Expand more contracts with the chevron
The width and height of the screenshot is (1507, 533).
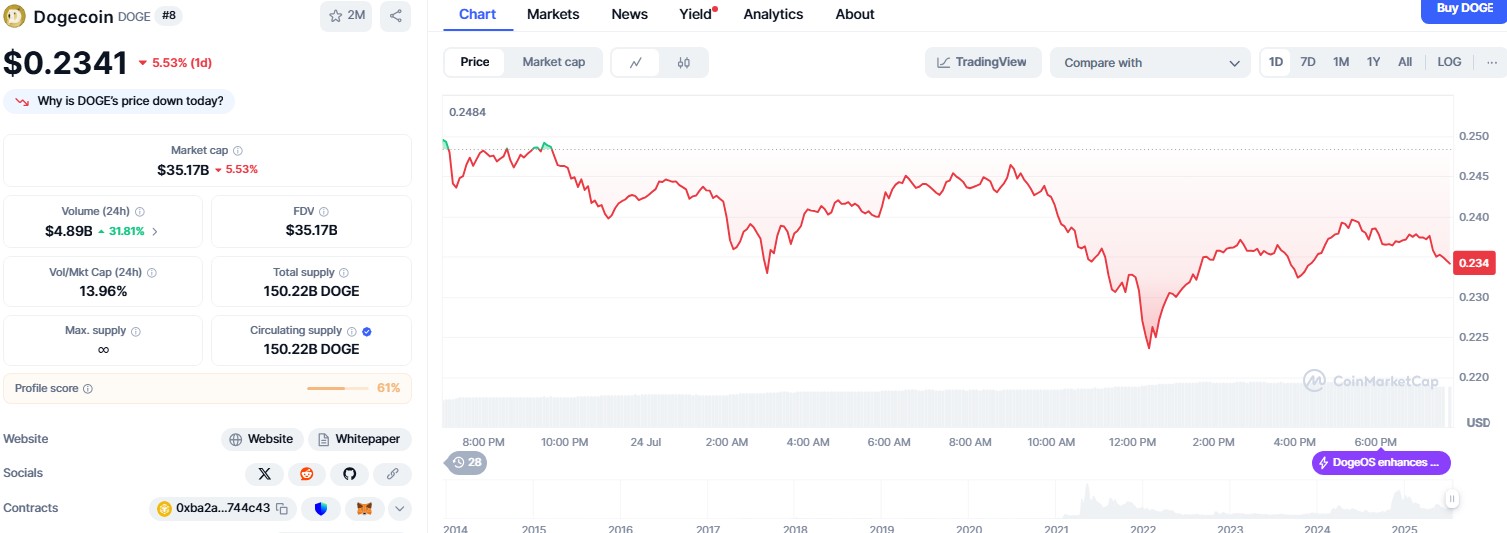pos(399,509)
